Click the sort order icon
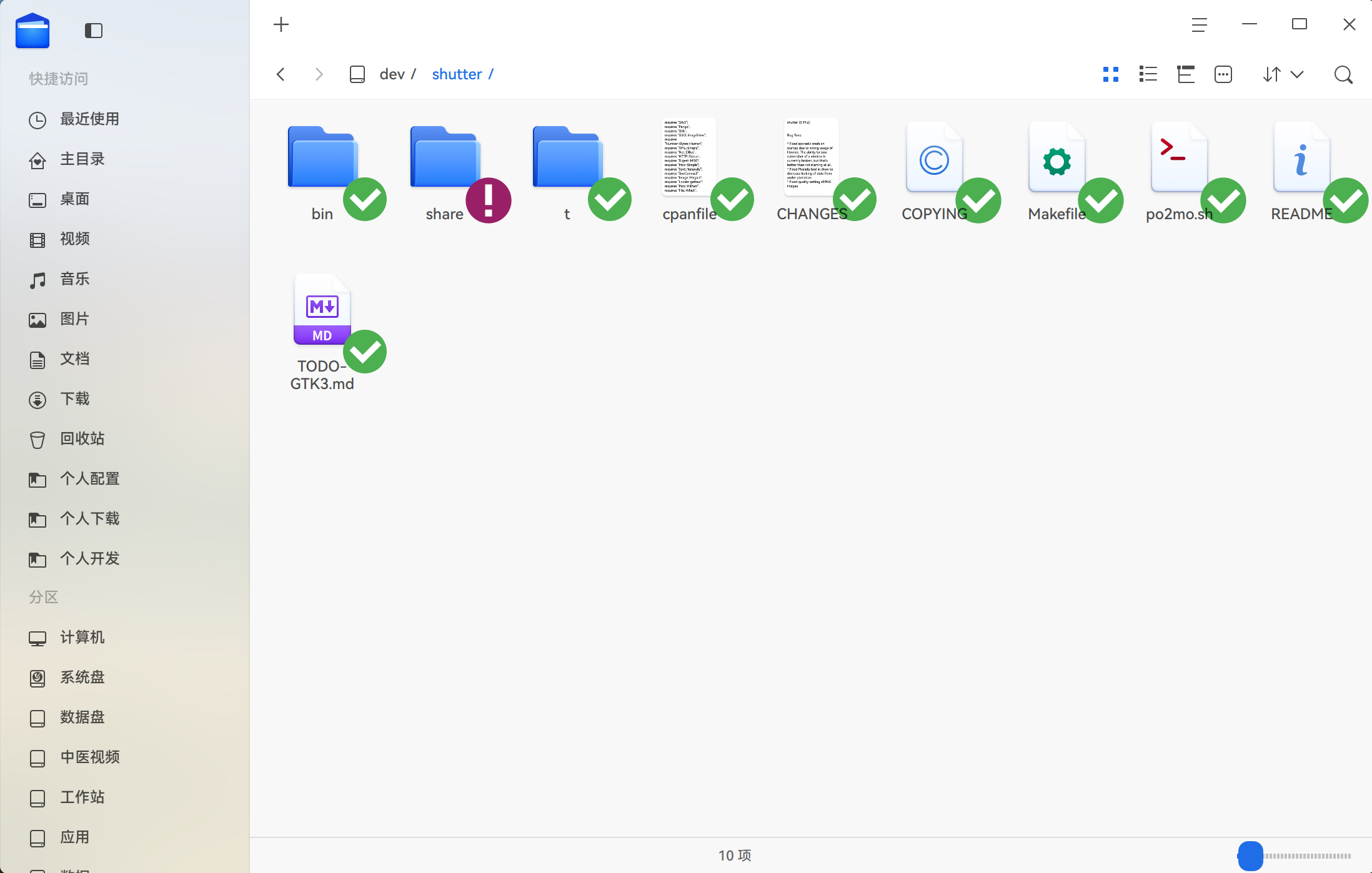1372x873 pixels. [x=1271, y=74]
